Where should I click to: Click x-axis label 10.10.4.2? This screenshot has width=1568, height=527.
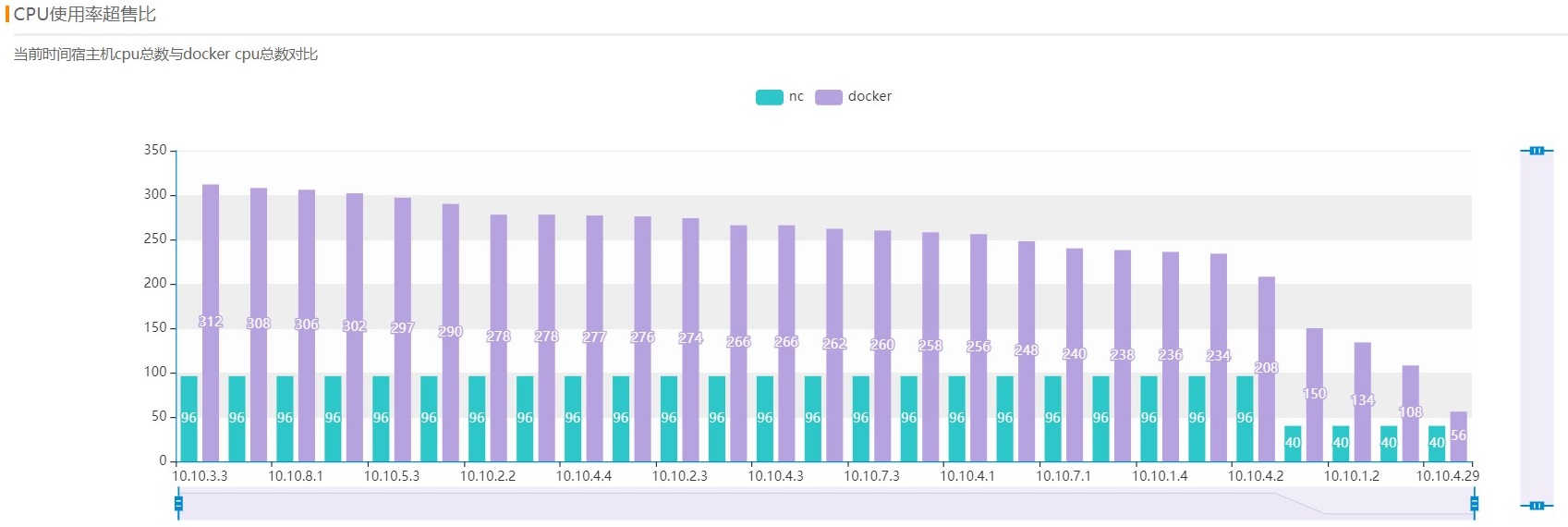[1256, 476]
